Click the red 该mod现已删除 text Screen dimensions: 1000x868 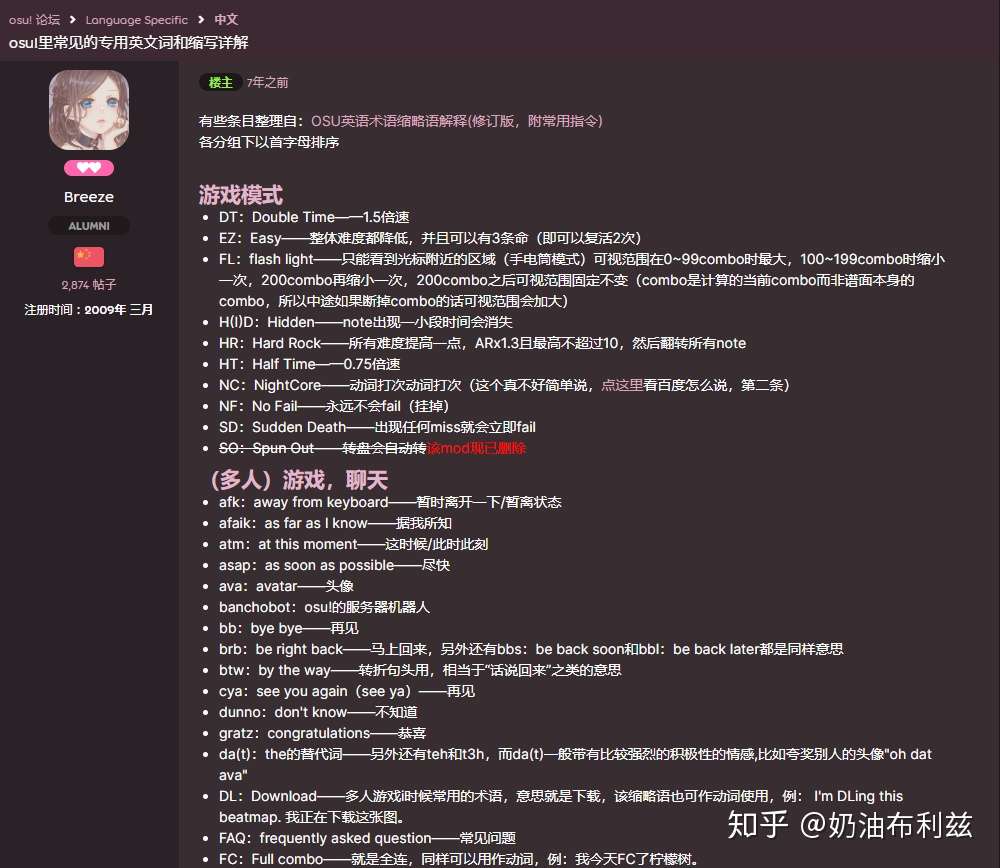pyautogui.click(x=476, y=448)
